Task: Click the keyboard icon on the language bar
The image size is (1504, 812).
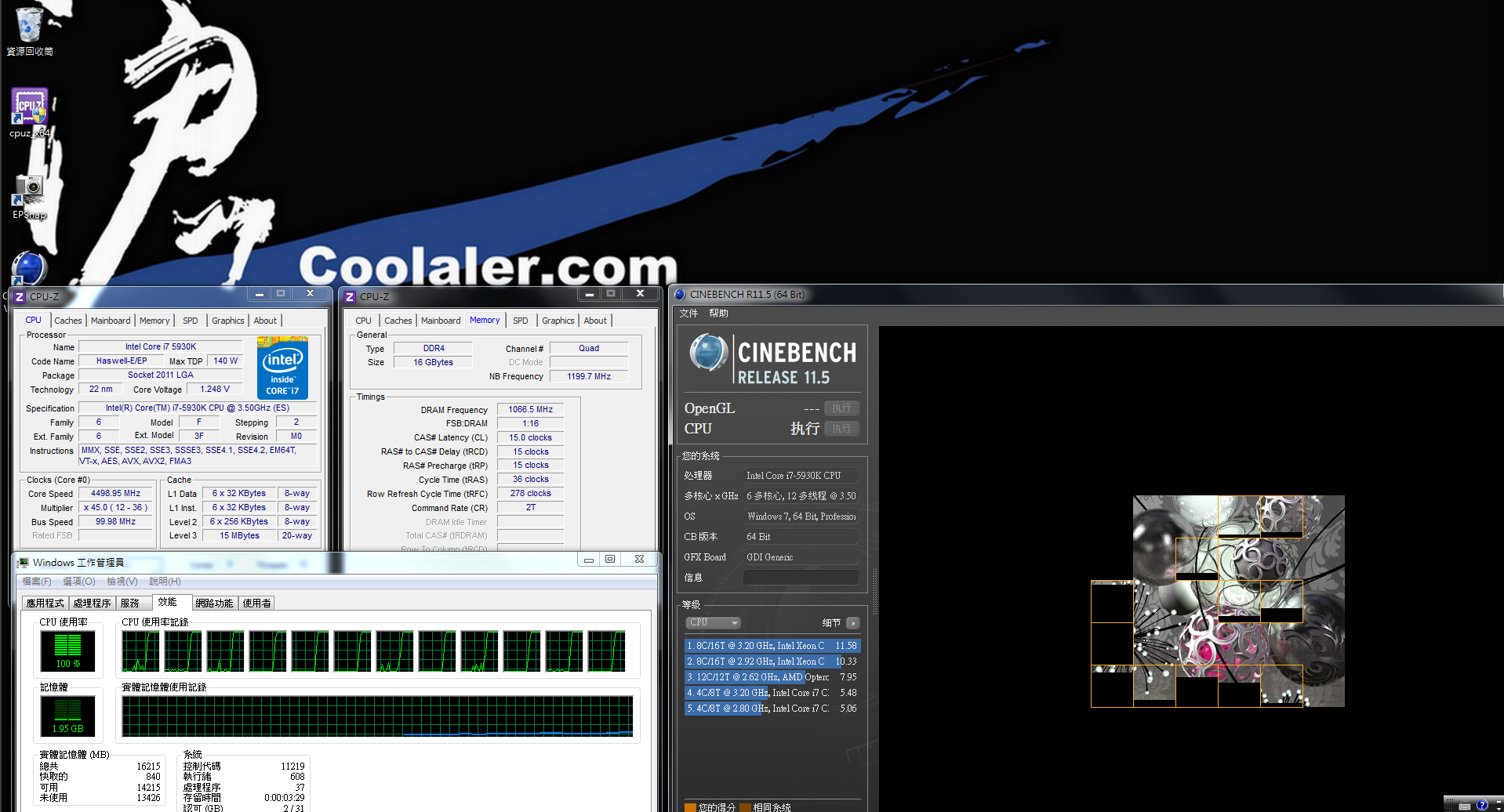Action: [1464, 806]
